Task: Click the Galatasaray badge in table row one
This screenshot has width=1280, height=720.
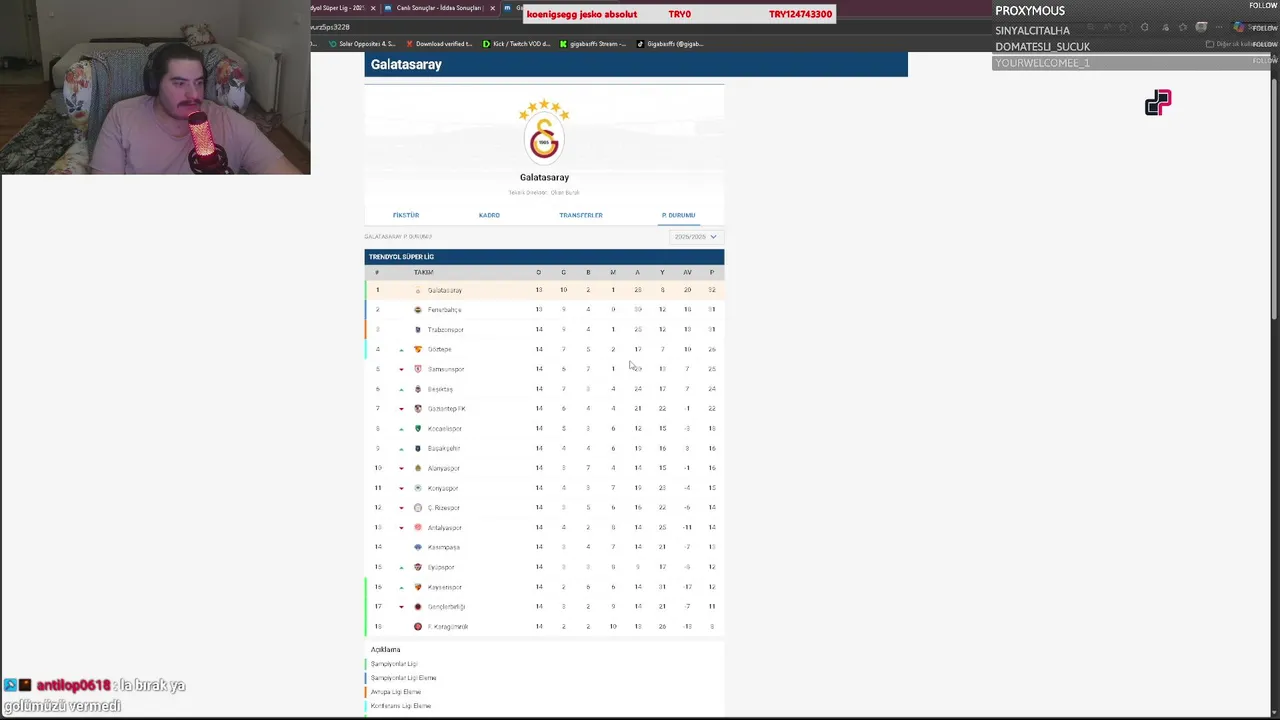Action: tap(418, 290)
